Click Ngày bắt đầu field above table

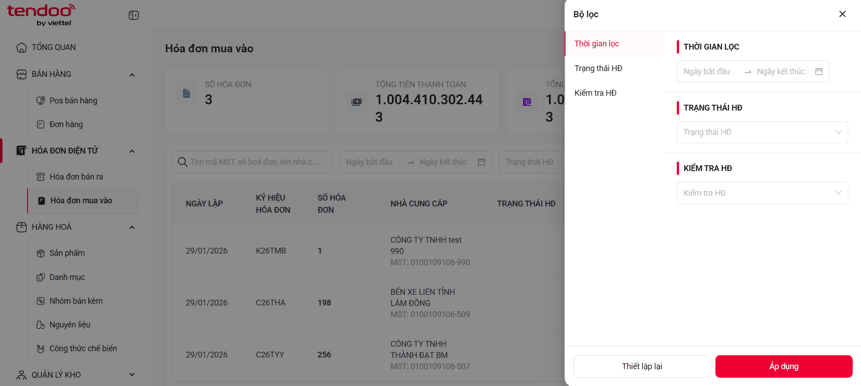(370, 163)
